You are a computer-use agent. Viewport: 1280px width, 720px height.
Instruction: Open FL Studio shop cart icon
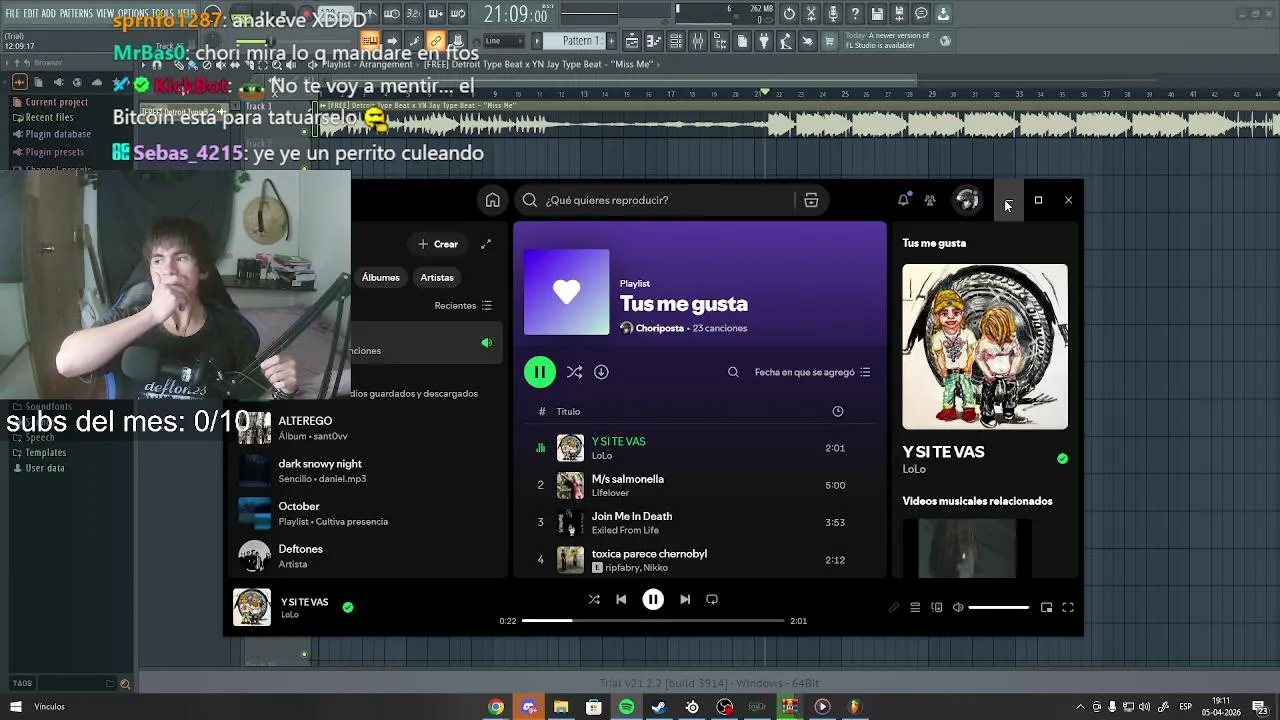[829, 41]
